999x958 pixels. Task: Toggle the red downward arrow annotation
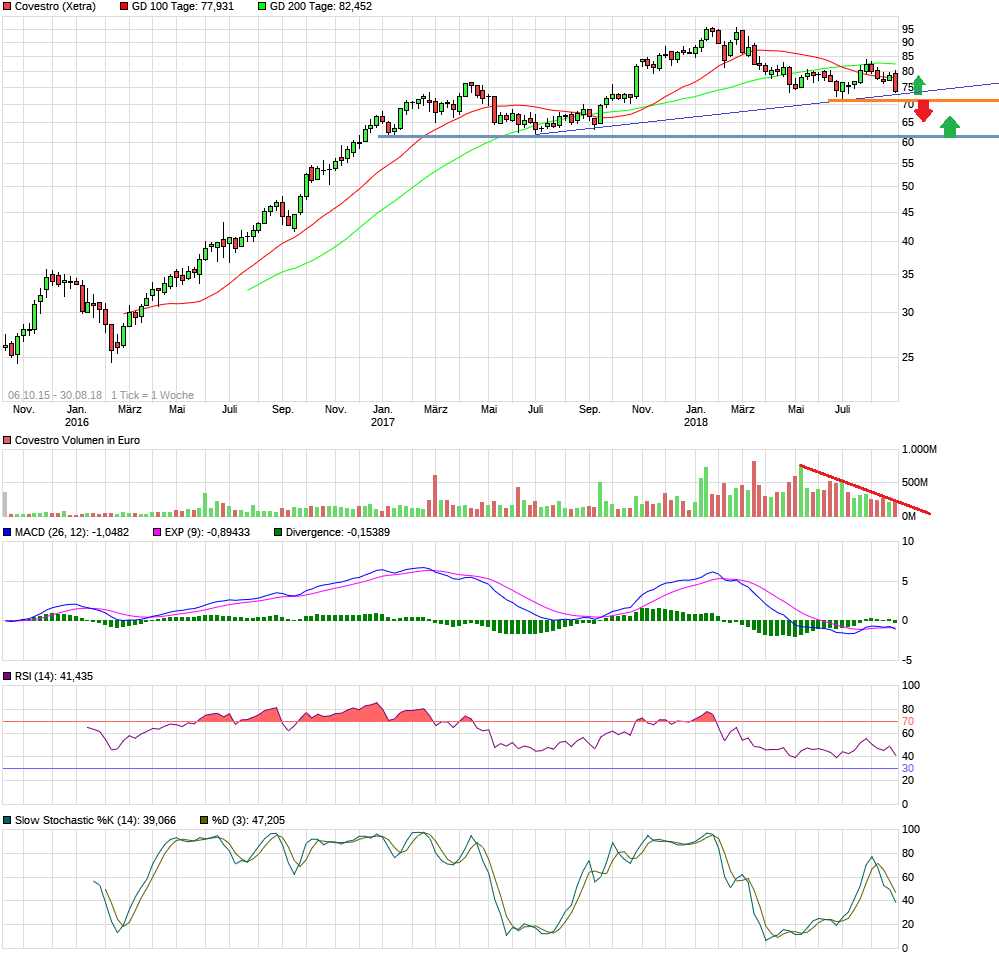[926, 108]
